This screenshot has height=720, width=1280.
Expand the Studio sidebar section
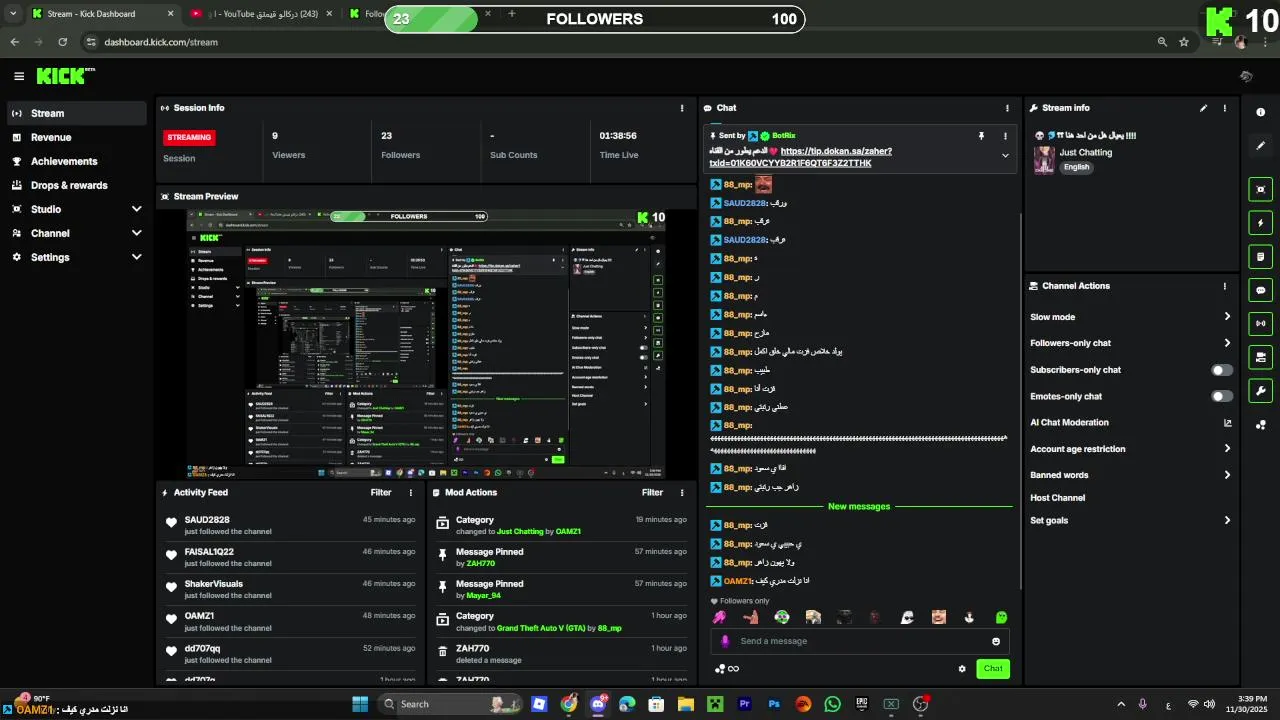click(x=137, y=209)
